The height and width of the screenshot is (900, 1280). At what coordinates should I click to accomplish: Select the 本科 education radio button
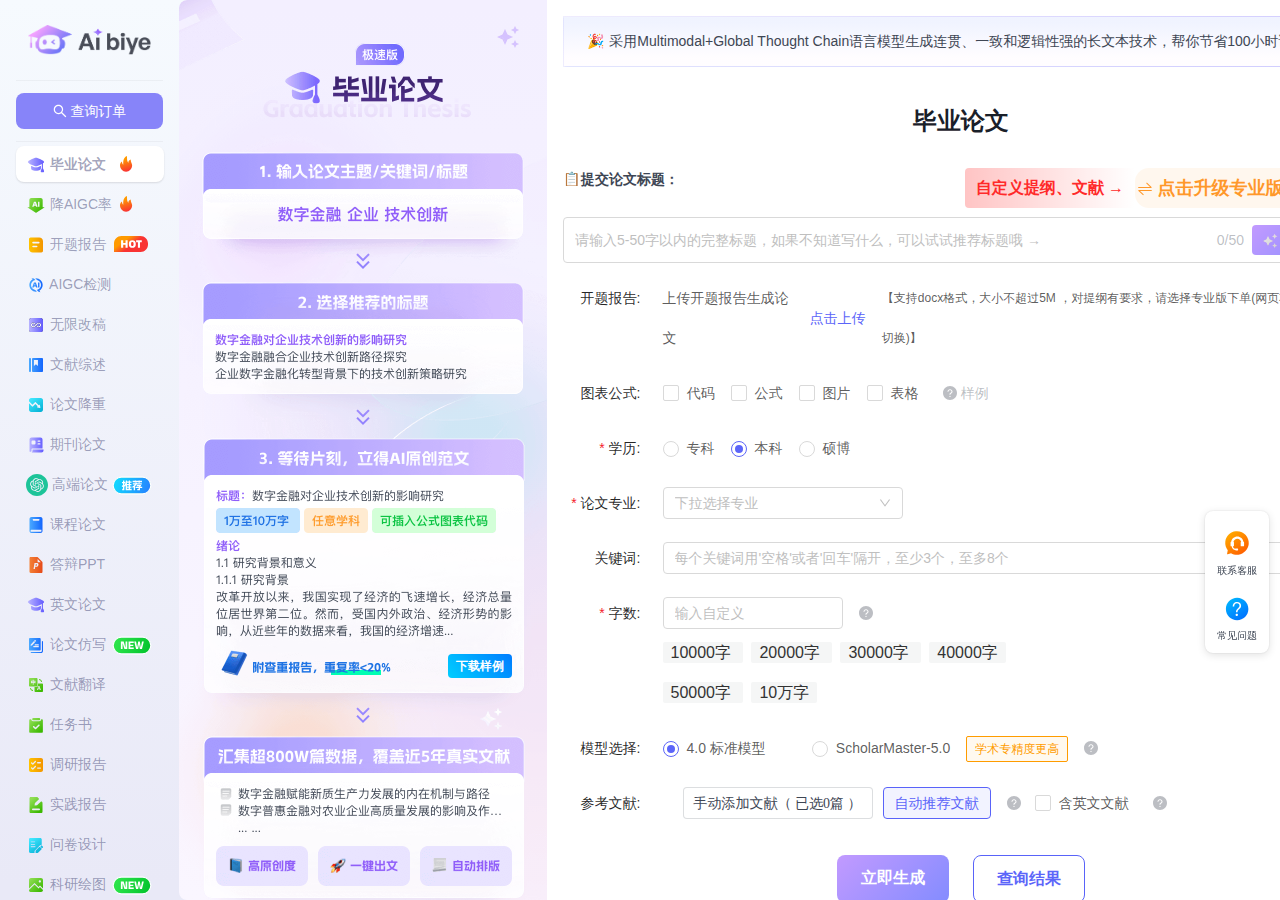[x=739, y=449]
